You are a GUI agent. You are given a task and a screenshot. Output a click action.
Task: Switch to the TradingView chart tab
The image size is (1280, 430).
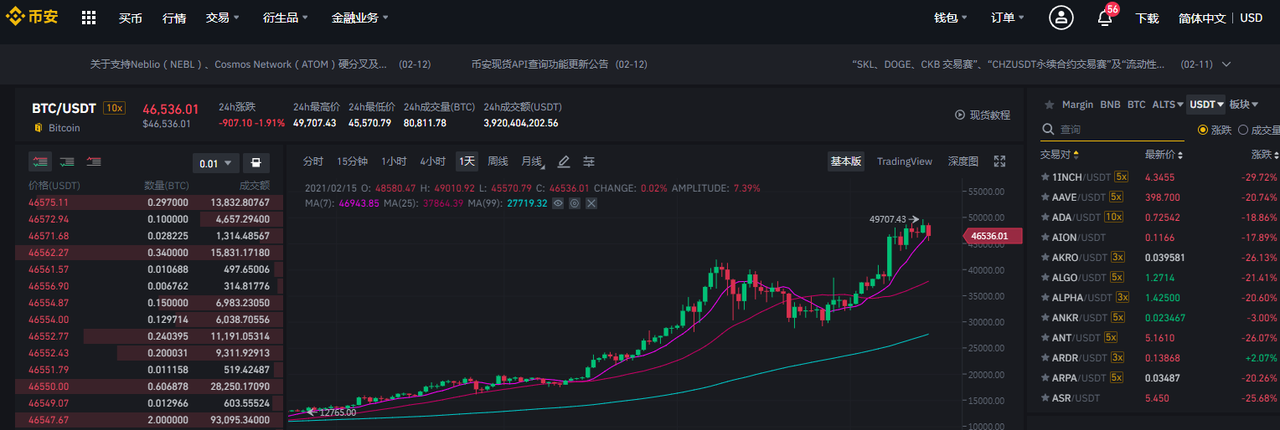[904, 161]
